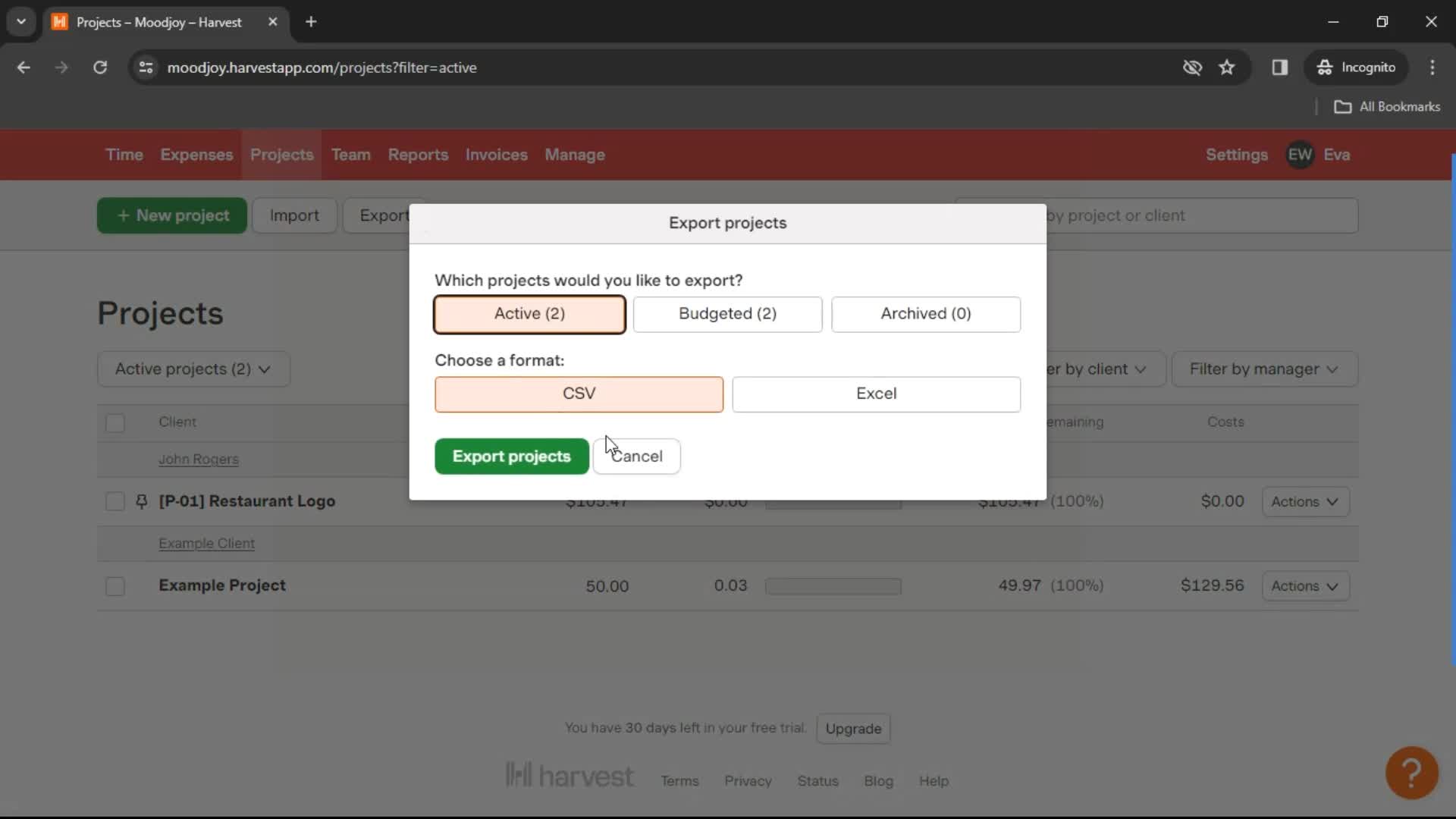Screen dimensions: 1456x819
Task: Click the browser menu three-dots icon
Action: tap(1432, 67)
